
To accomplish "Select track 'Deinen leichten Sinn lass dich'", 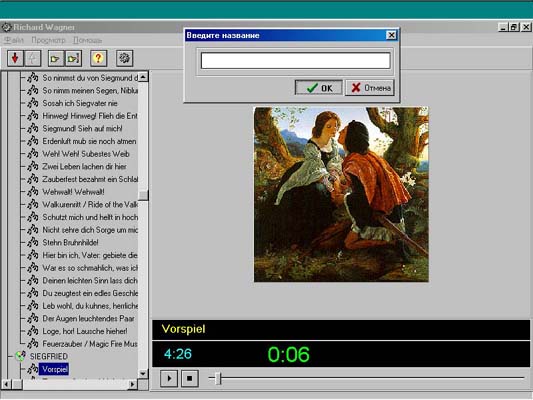I will 90,280.
